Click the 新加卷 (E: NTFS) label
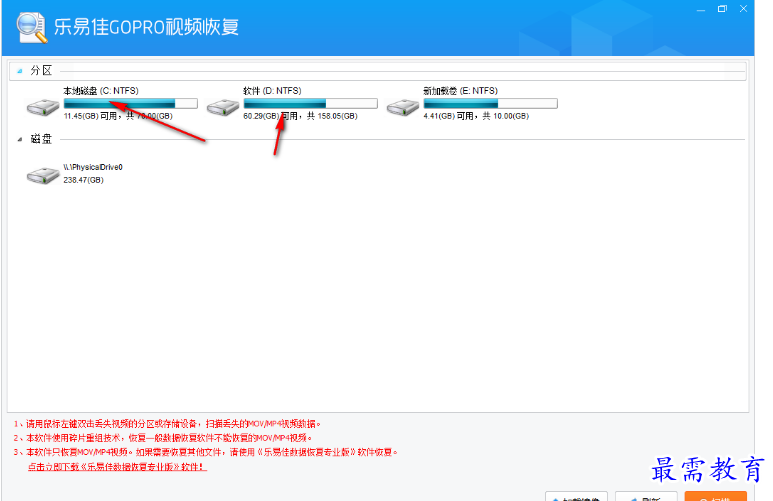The width and height of the screenshot is (773, 501). (460, 91)
